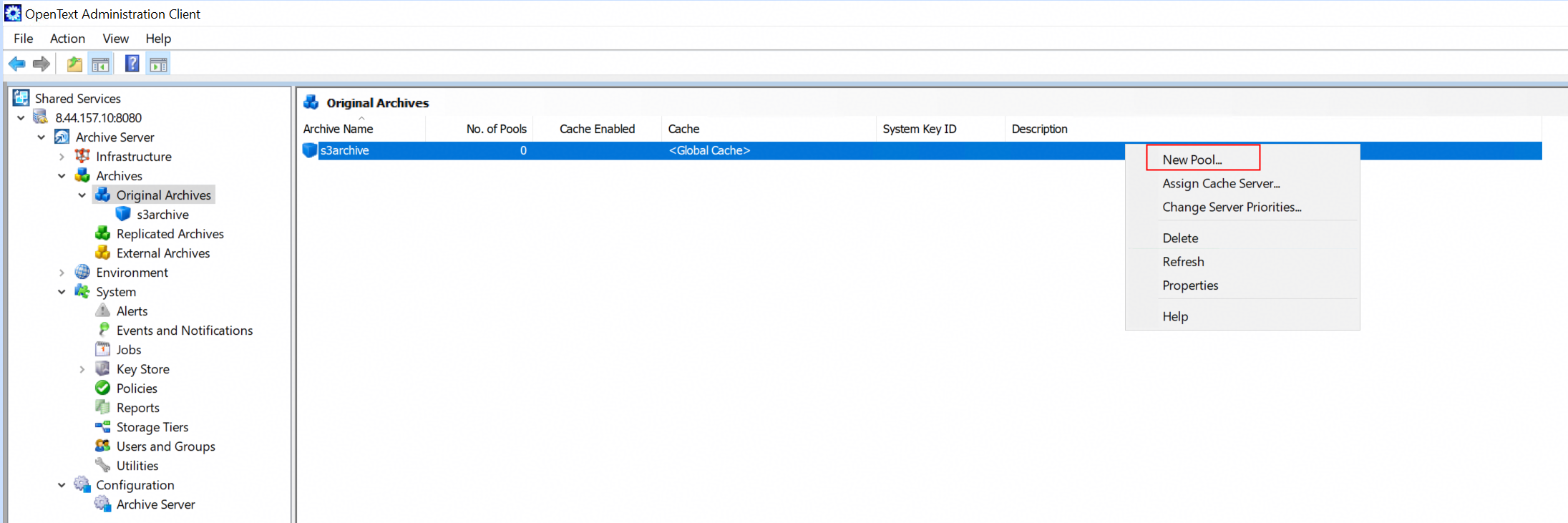
Task: Collapse the Archives node
Action: 62,176
